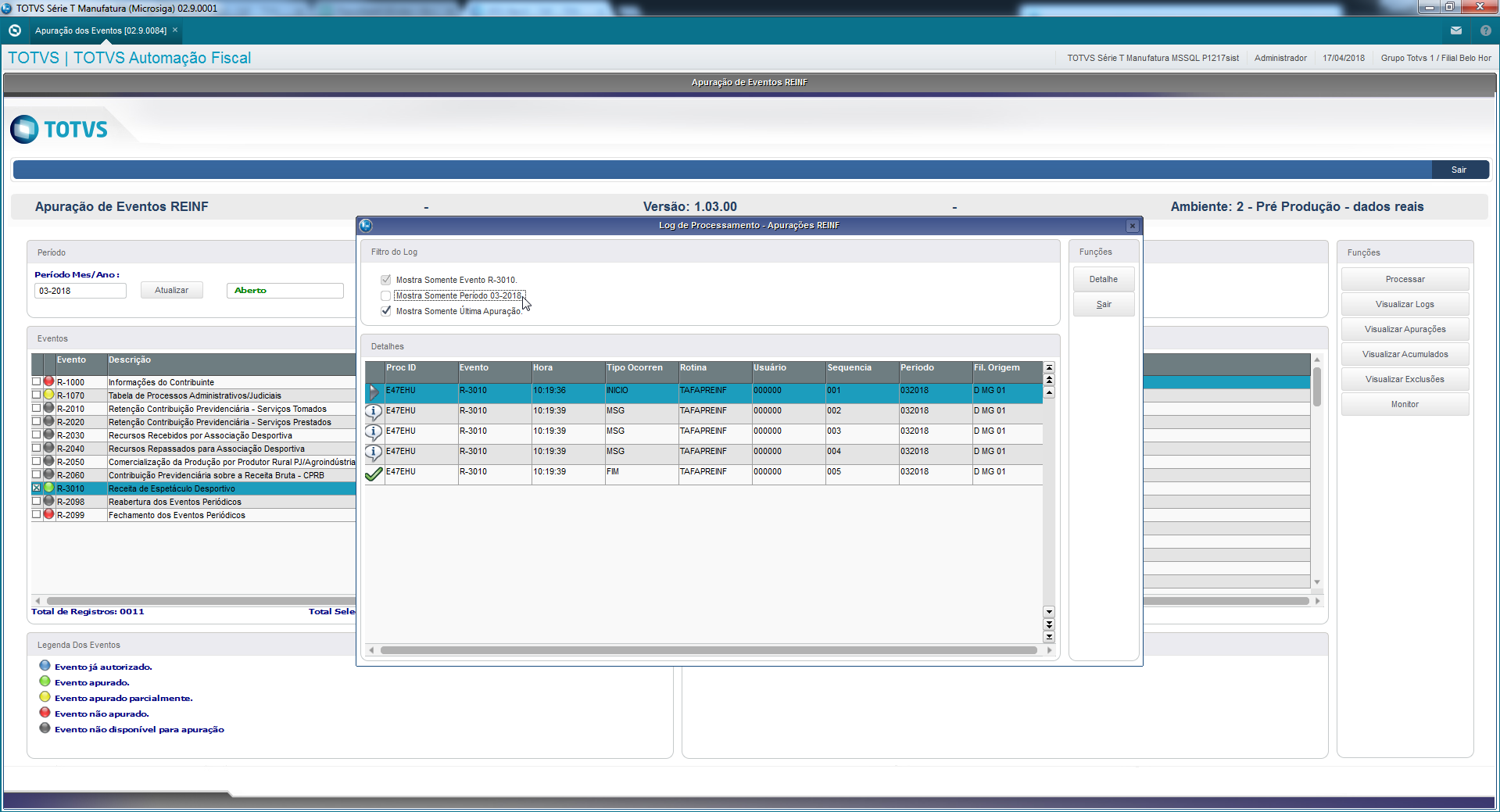Check the R-1000 event checkbox
Screen dimensions: 1500x812
36,381
